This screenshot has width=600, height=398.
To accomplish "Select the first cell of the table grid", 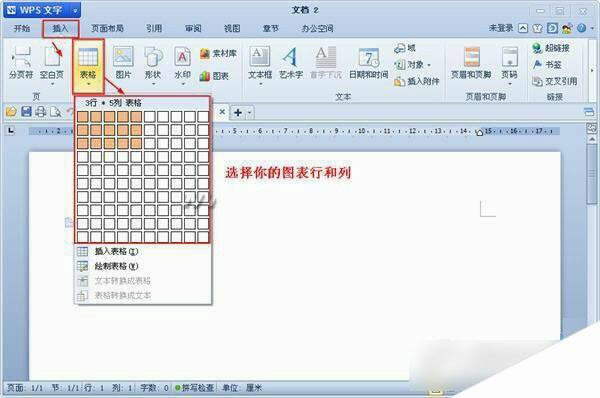I will 83,117.
